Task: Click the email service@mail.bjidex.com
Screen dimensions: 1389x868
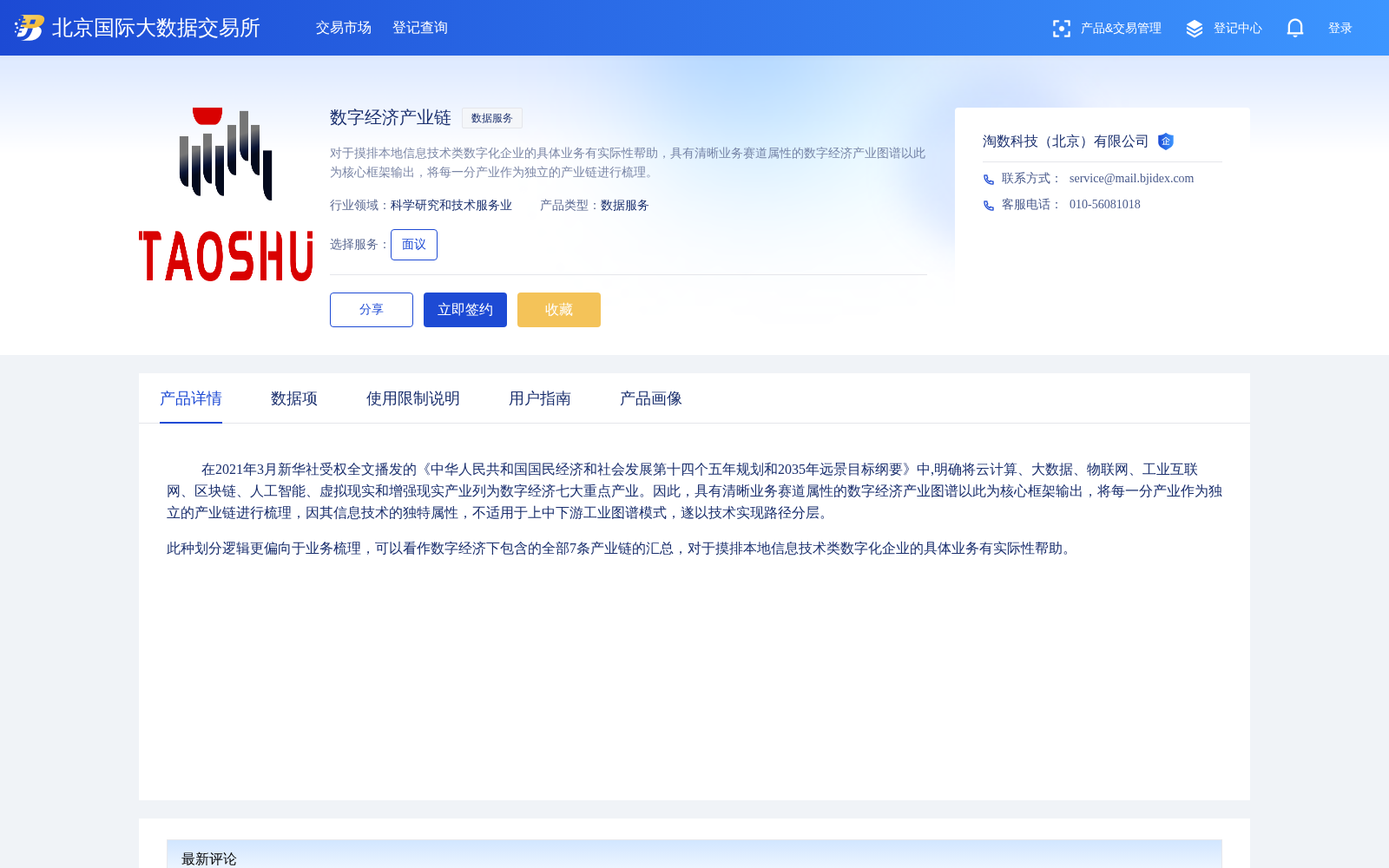Action: 1131,178
